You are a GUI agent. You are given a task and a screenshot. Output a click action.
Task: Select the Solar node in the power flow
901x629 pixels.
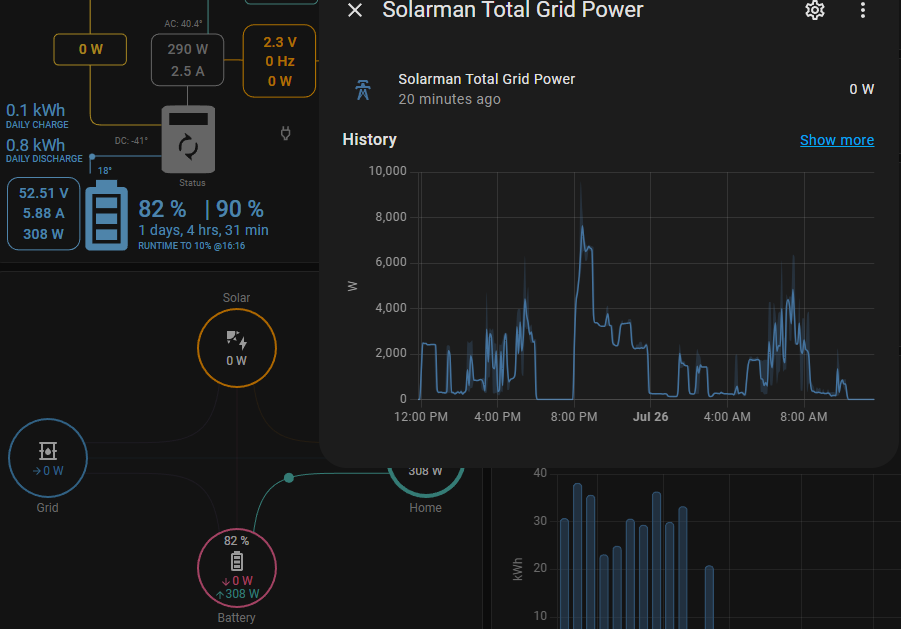236,348
